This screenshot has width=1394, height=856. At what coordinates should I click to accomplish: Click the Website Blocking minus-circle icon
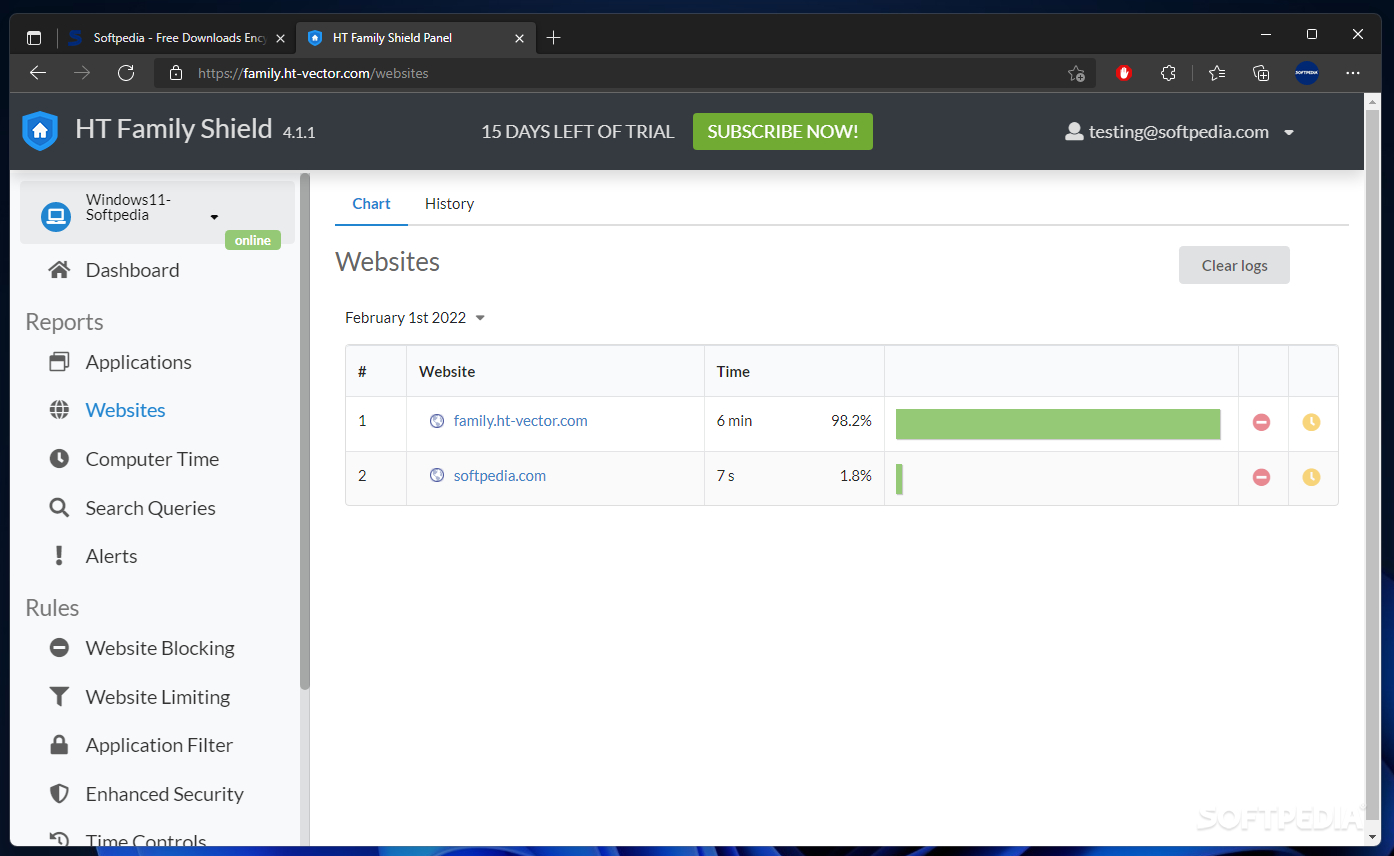coord(60,648)
